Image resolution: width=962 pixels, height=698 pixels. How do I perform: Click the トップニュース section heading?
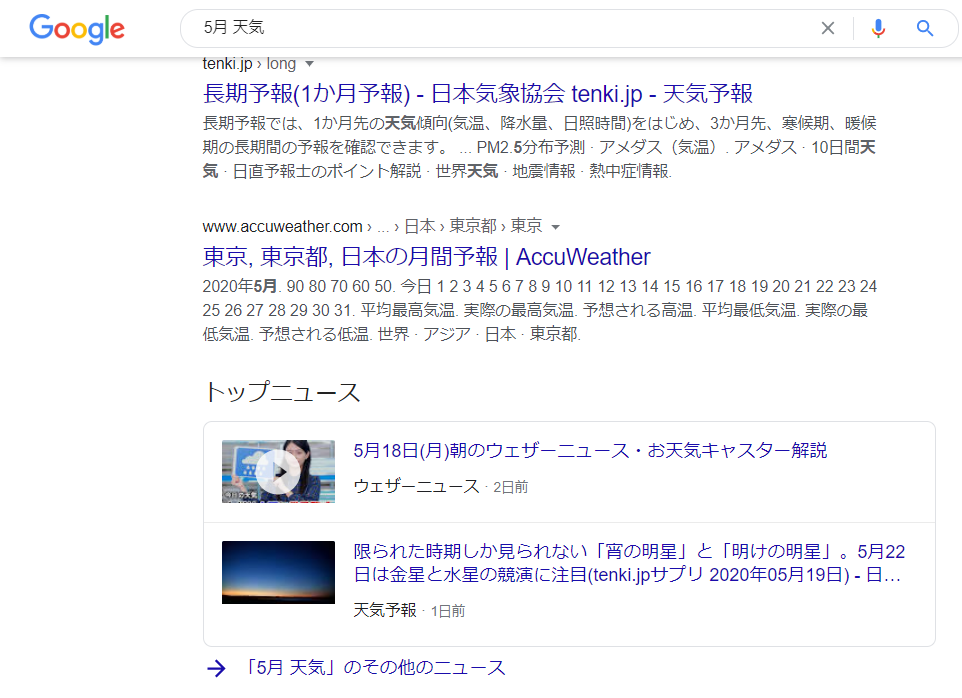(282, 393)
